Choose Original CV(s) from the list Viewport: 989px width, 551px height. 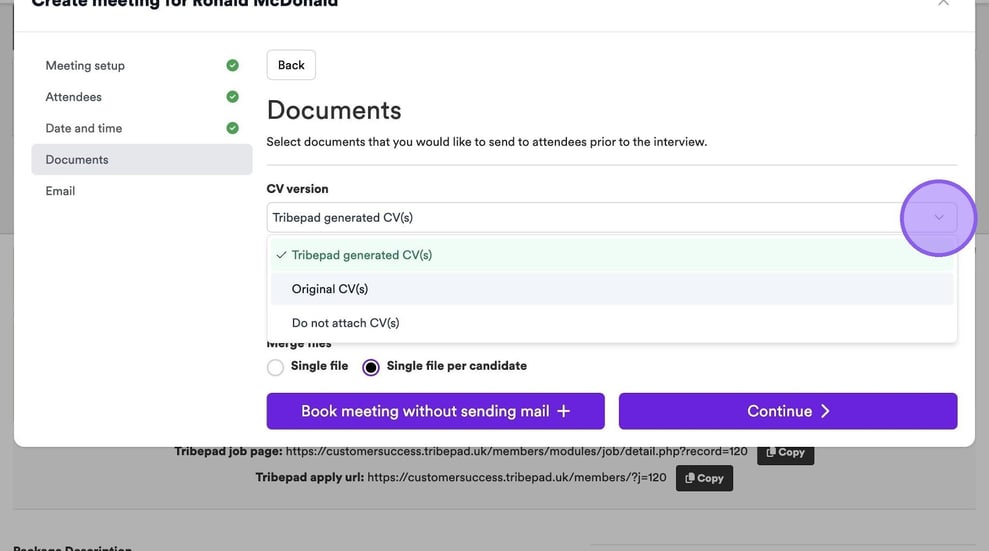[x=330, y=289]
